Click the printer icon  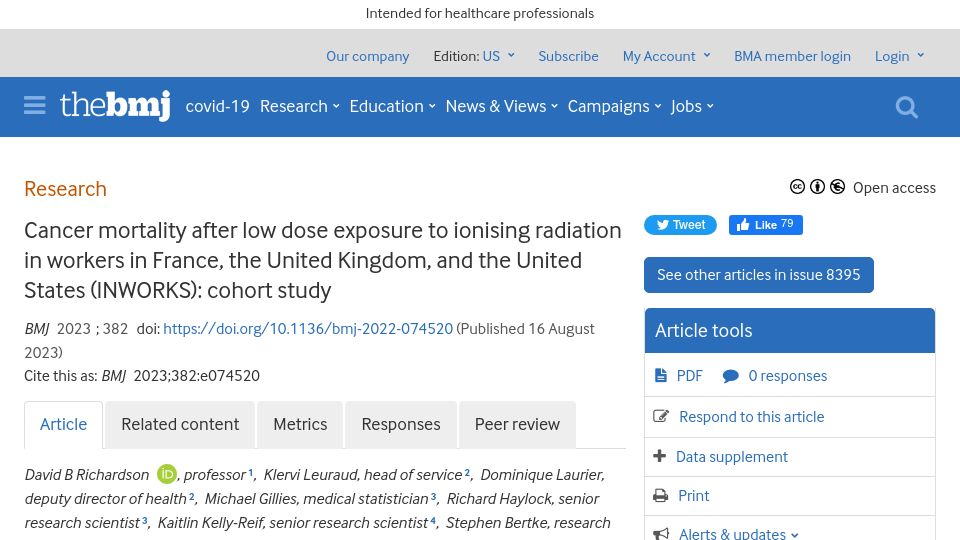point(661,495)
